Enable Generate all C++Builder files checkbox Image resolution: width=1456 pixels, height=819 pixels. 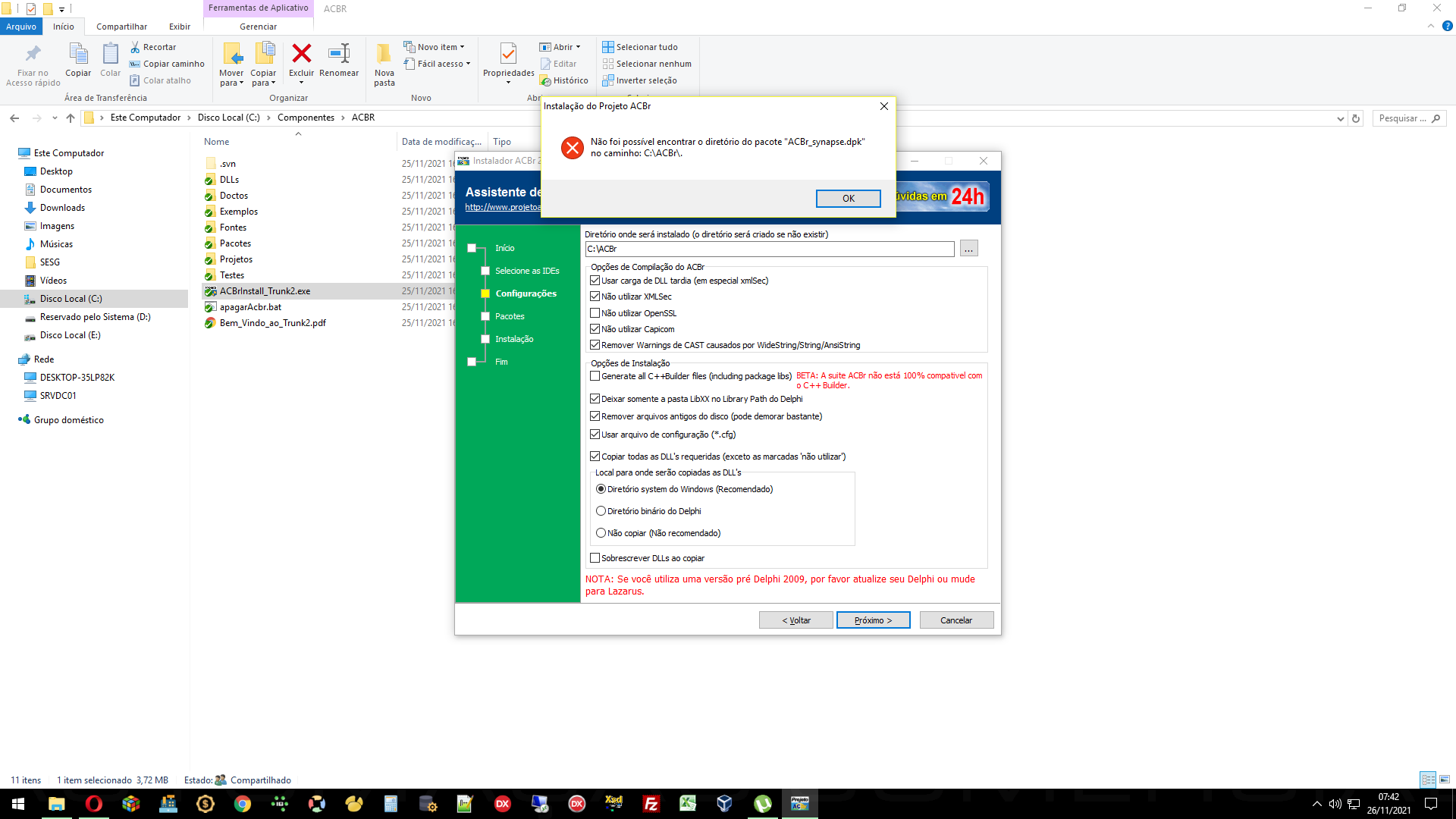[595, 376]
